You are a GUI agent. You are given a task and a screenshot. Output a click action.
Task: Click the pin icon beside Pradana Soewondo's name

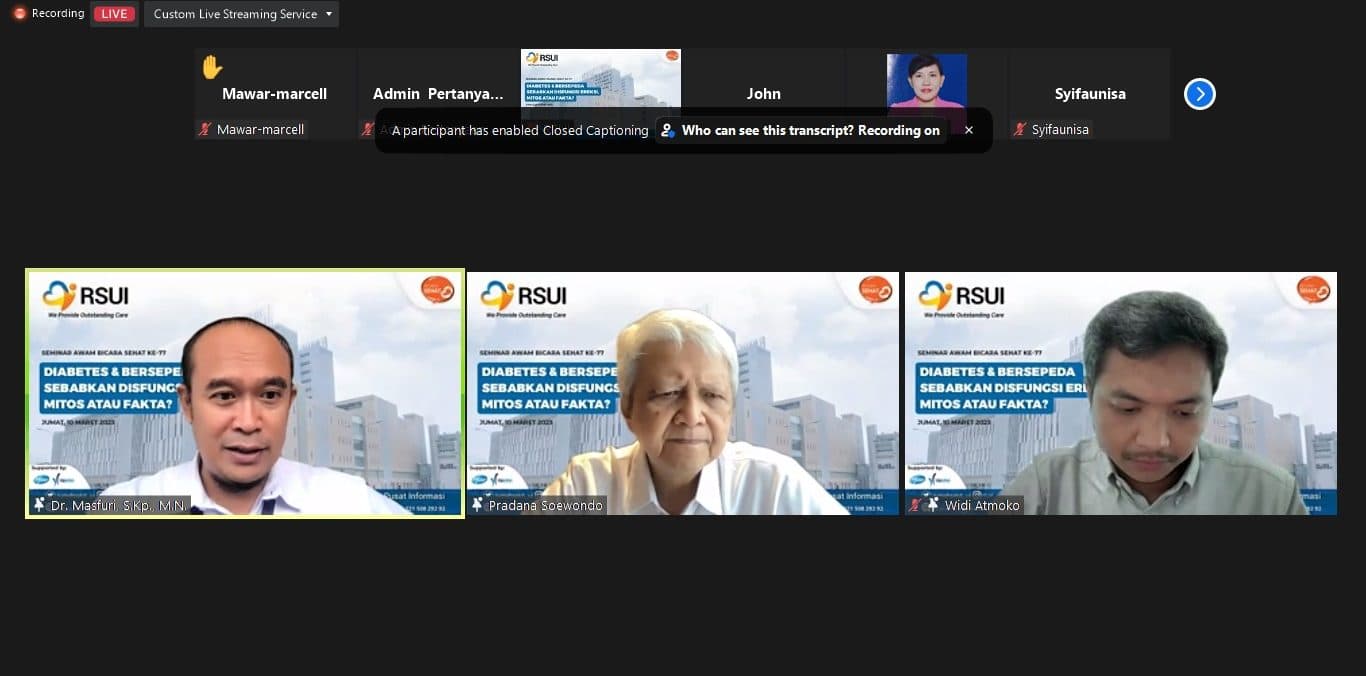click(x=478, y=505)
